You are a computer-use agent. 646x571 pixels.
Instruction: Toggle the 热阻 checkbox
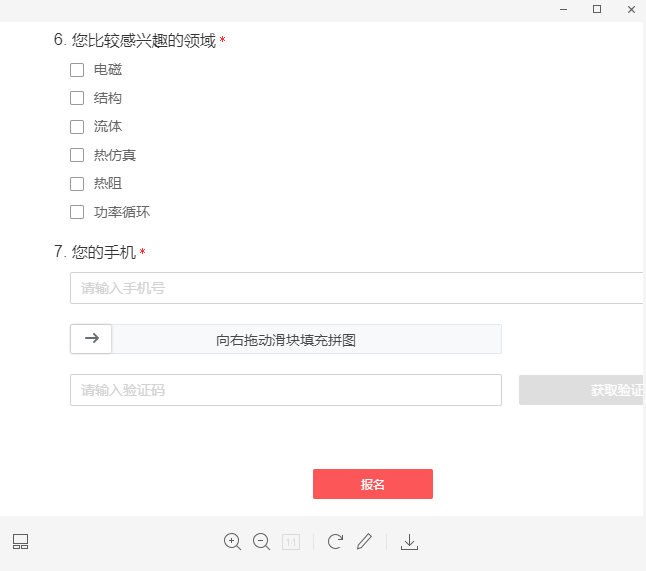(77, 184)
